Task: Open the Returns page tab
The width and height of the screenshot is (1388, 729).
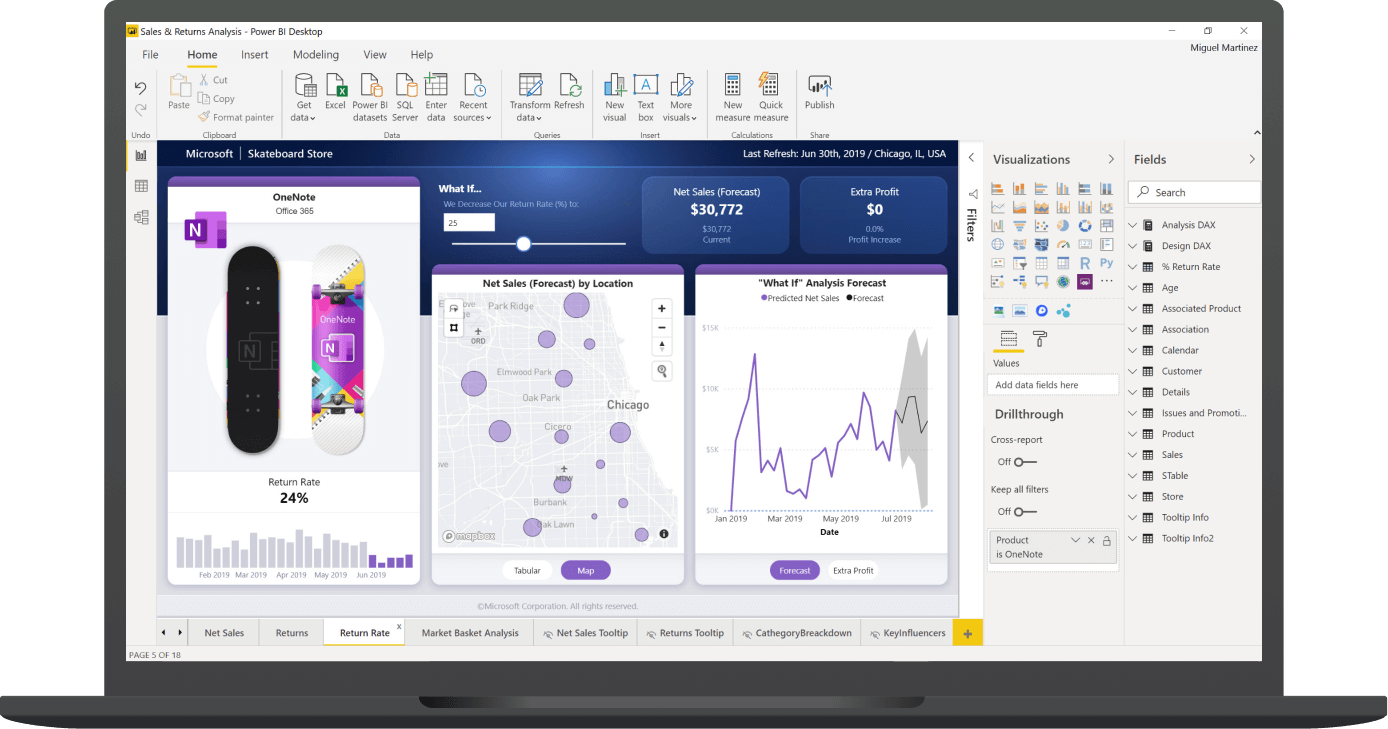Action: point(292,633)
